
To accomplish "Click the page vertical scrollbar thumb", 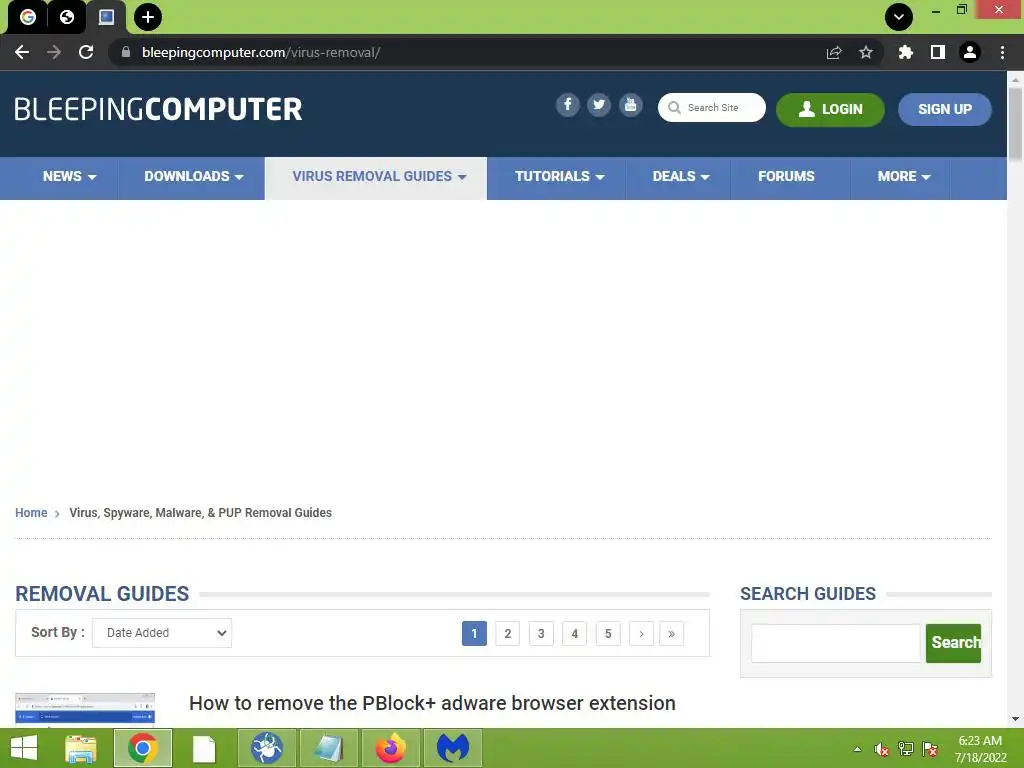I will 1015,123.
